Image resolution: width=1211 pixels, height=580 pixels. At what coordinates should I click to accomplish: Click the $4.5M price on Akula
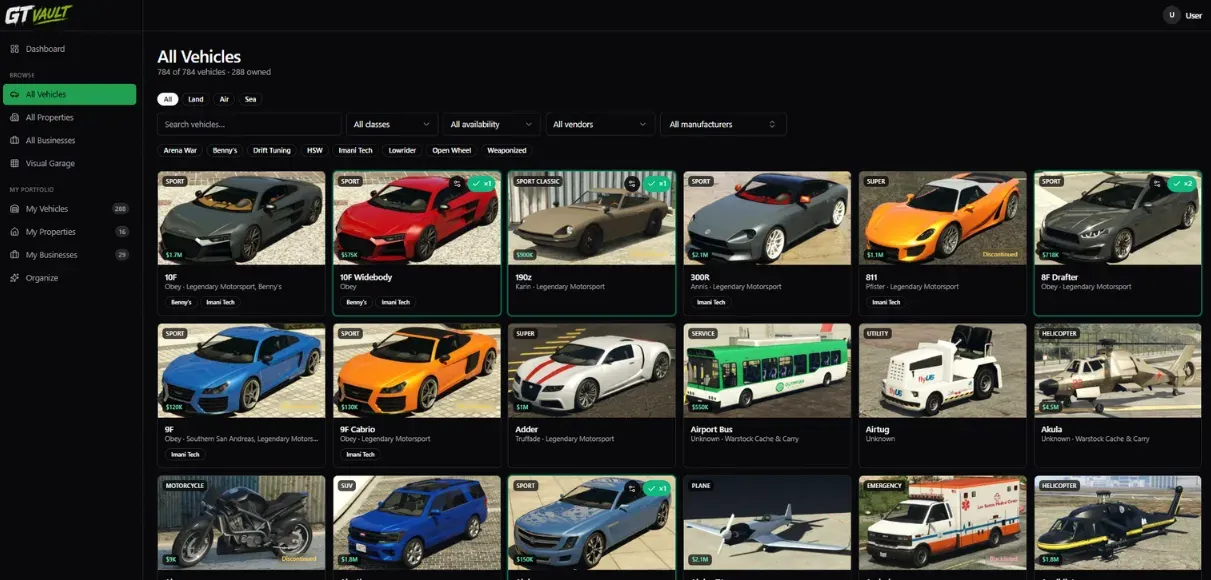pyautogui.click(x=1051, y=407)
